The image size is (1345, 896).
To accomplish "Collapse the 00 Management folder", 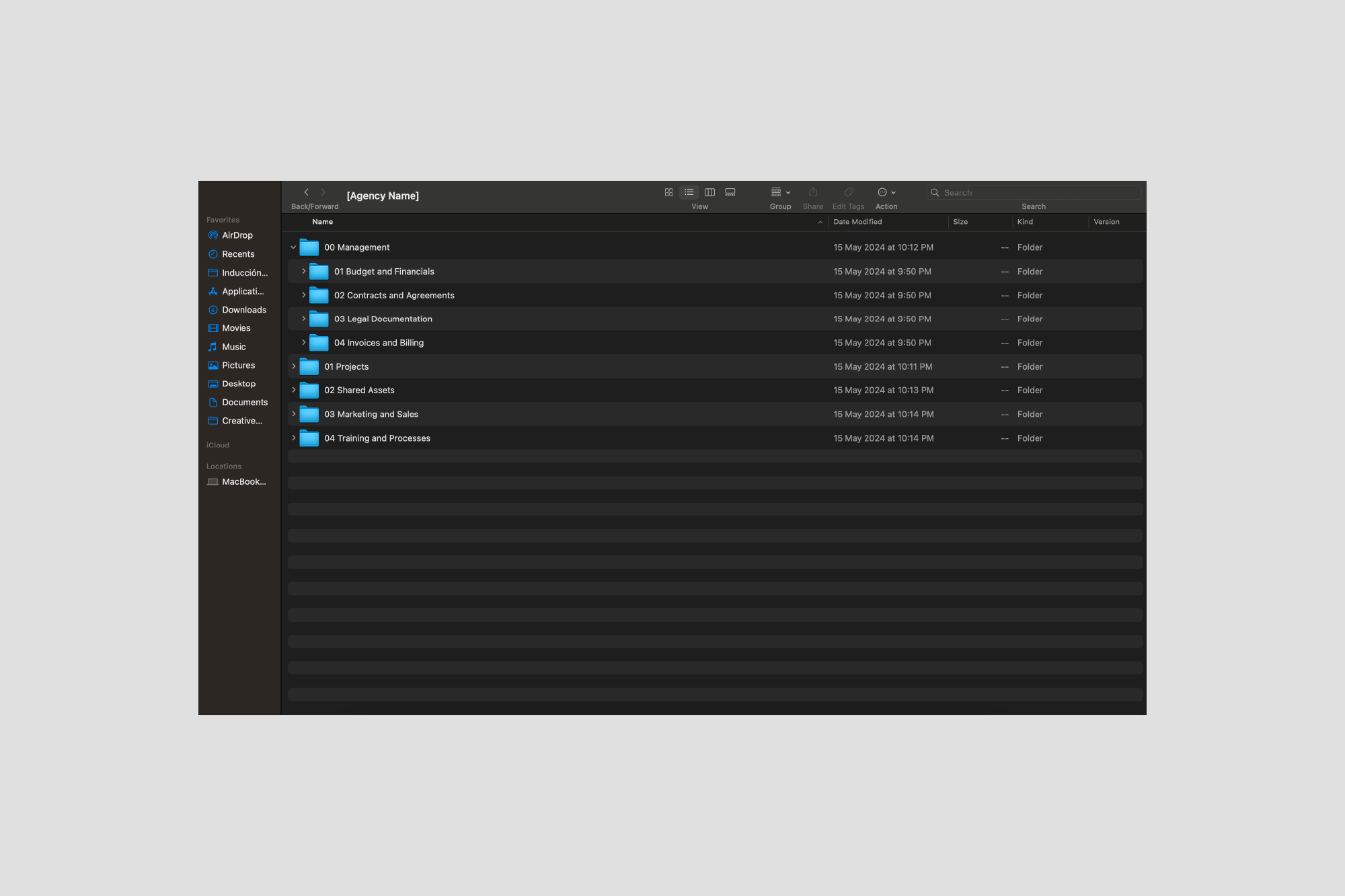I will pyautogui.click(x=293, y=247).
